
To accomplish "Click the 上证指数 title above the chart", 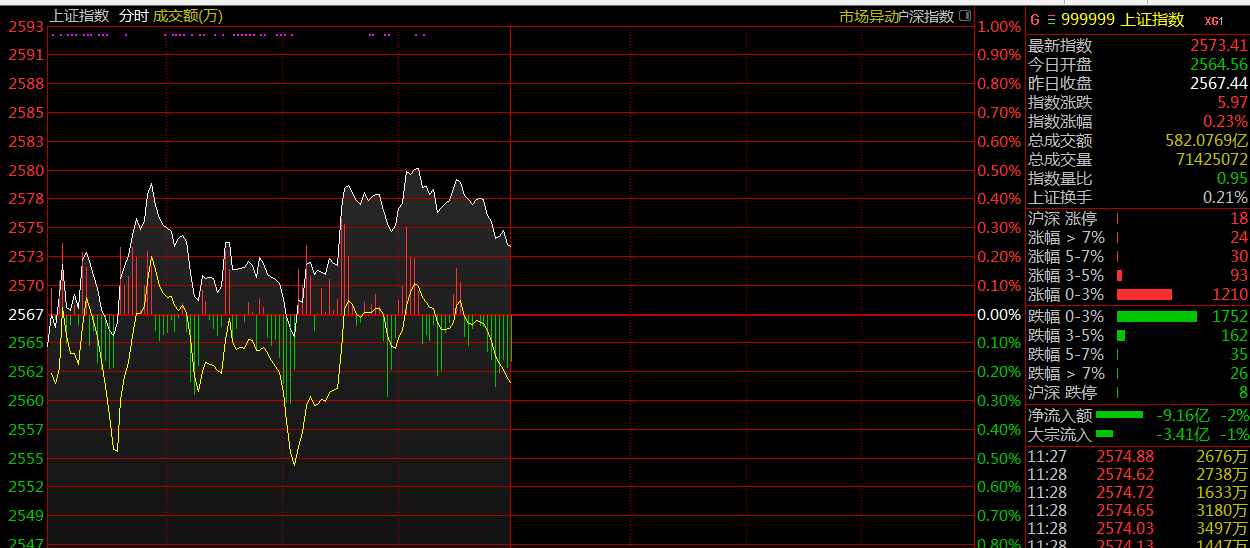I will 79,16.
